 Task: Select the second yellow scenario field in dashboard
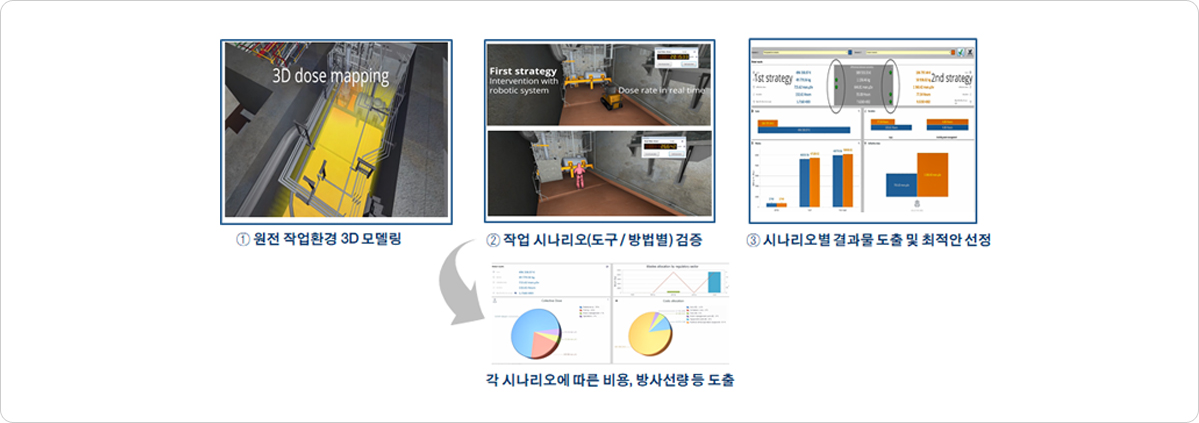[908, 52]
